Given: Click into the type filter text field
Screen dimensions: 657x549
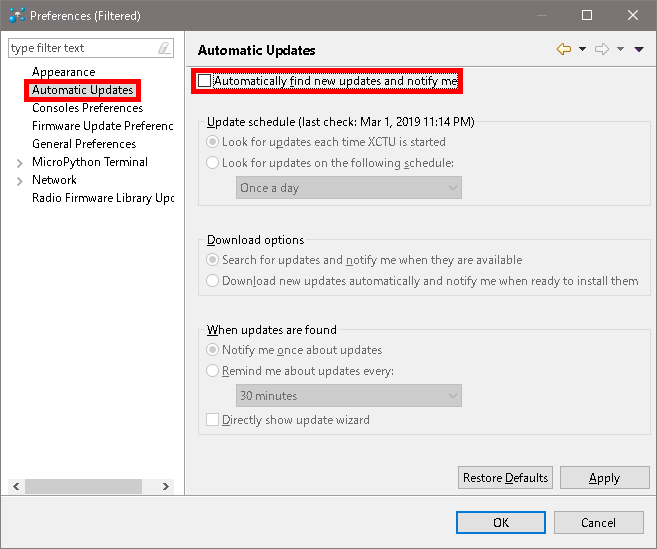Looking at the screenshot, I should pos(80,48).
